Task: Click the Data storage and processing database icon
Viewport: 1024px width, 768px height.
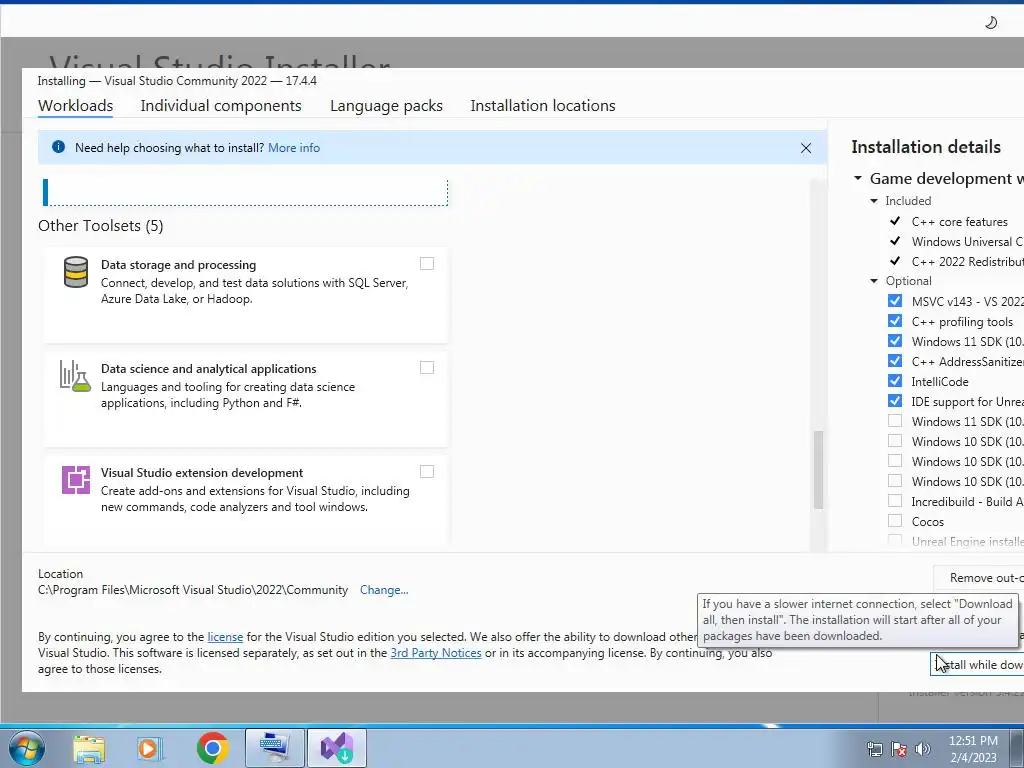Action: [76, 272]
